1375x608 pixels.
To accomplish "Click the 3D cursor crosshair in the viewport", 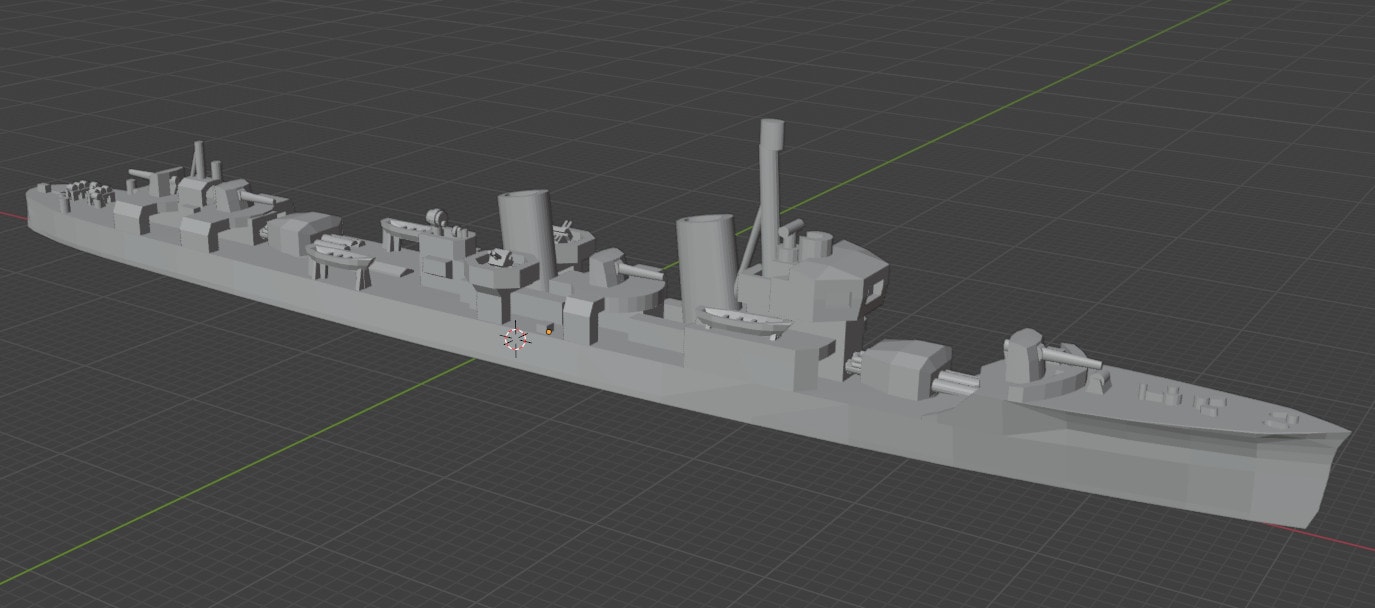I will click(515, 339).
